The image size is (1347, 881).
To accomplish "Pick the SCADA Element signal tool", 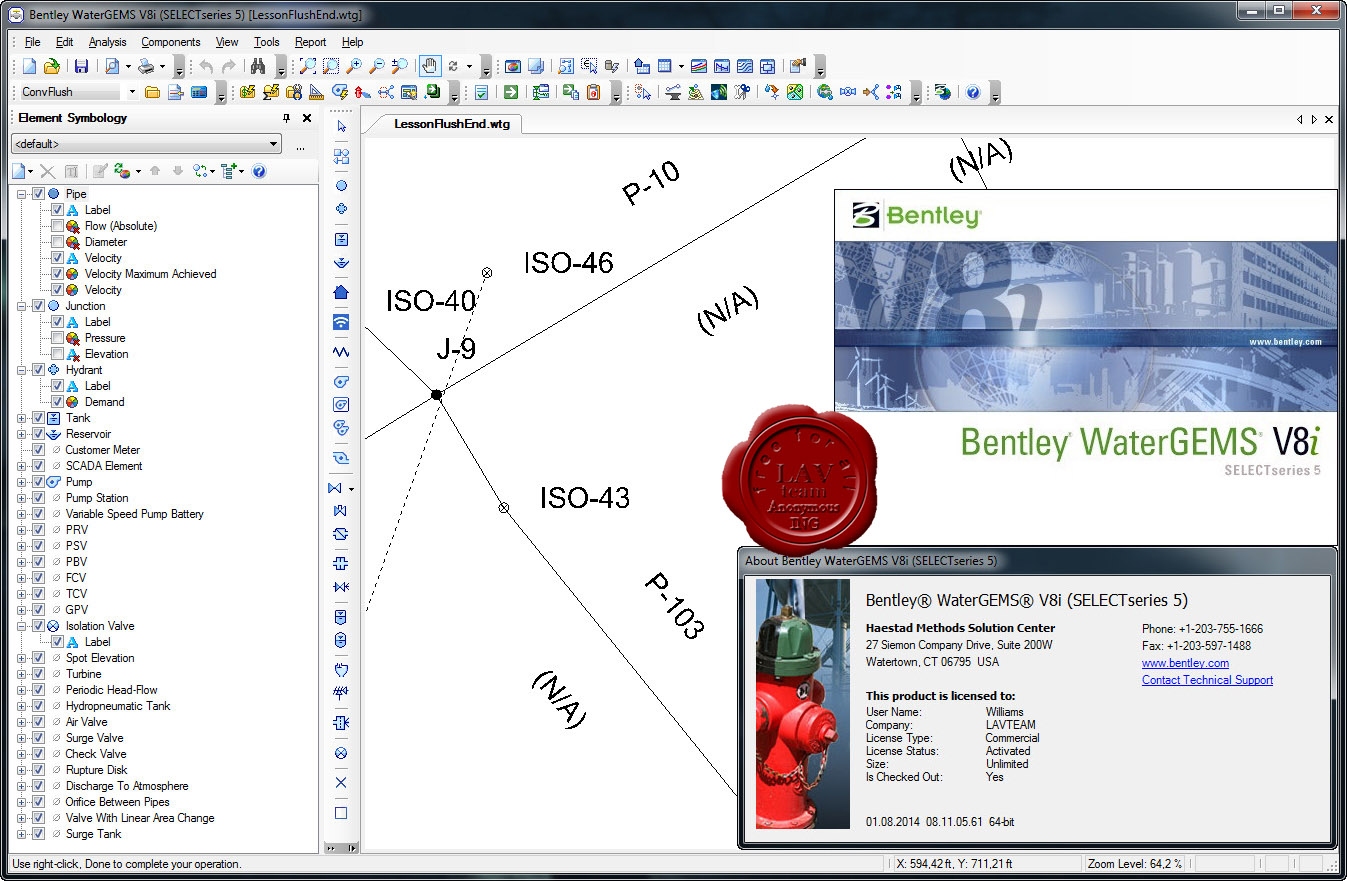I will coord(341,322).
